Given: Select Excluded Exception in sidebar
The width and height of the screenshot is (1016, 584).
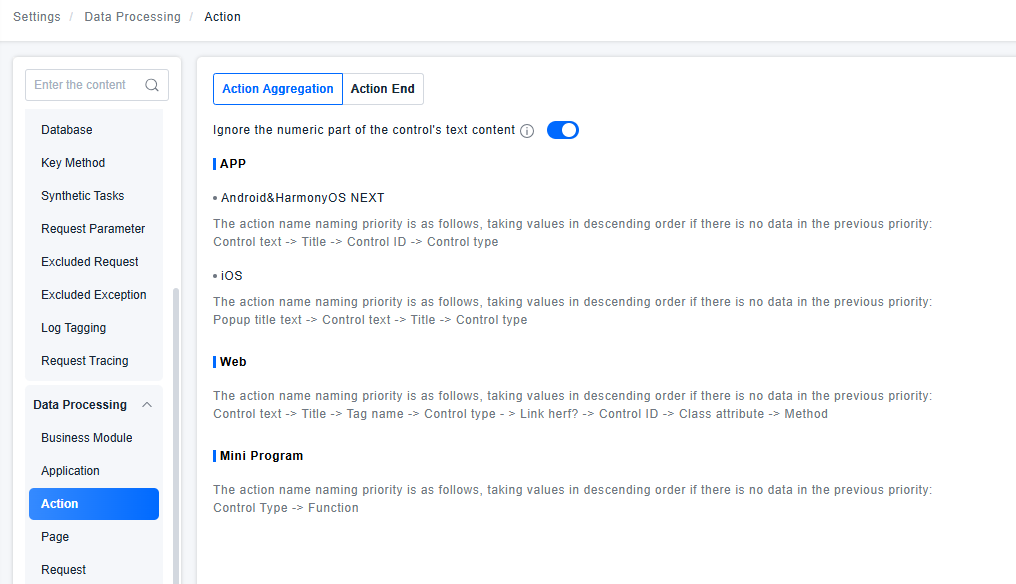Looking at the screenshot, I should click(94, 295).
